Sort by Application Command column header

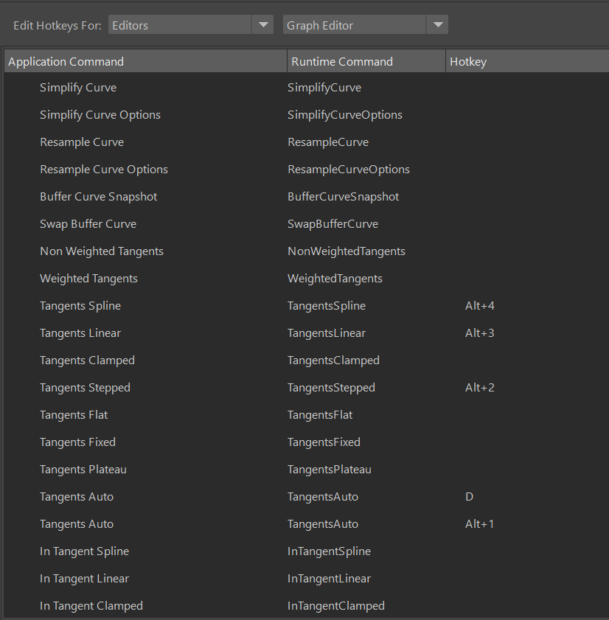pos(145,62)
